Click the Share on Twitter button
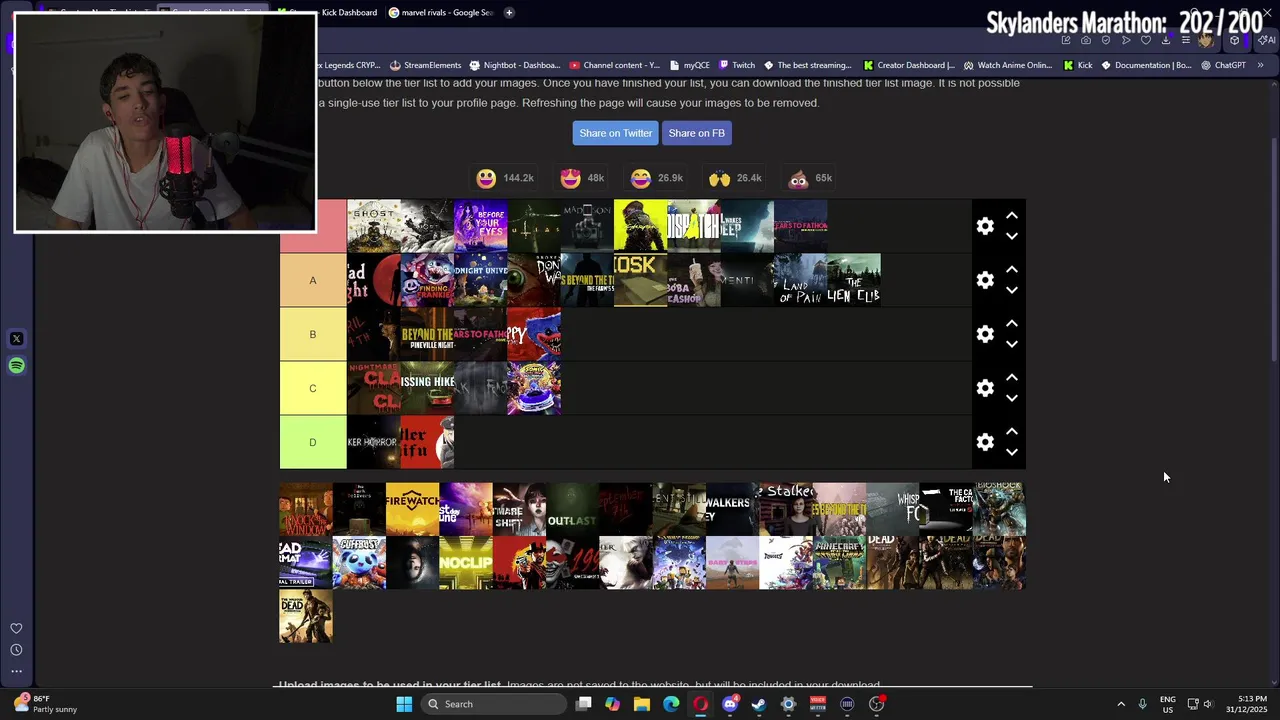The height and width of the screenshot is (720, 1280). point(616,133)
